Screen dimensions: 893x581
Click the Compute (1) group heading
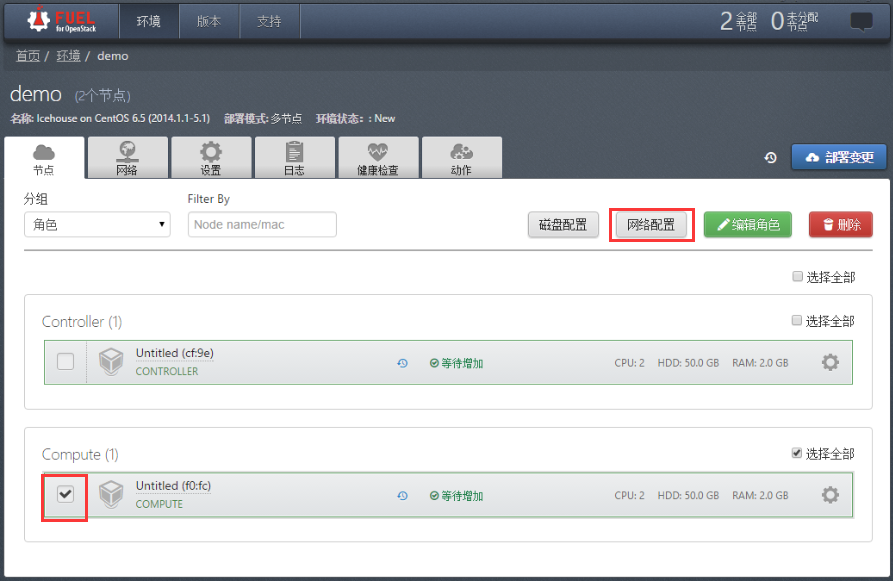coord(80,455)
